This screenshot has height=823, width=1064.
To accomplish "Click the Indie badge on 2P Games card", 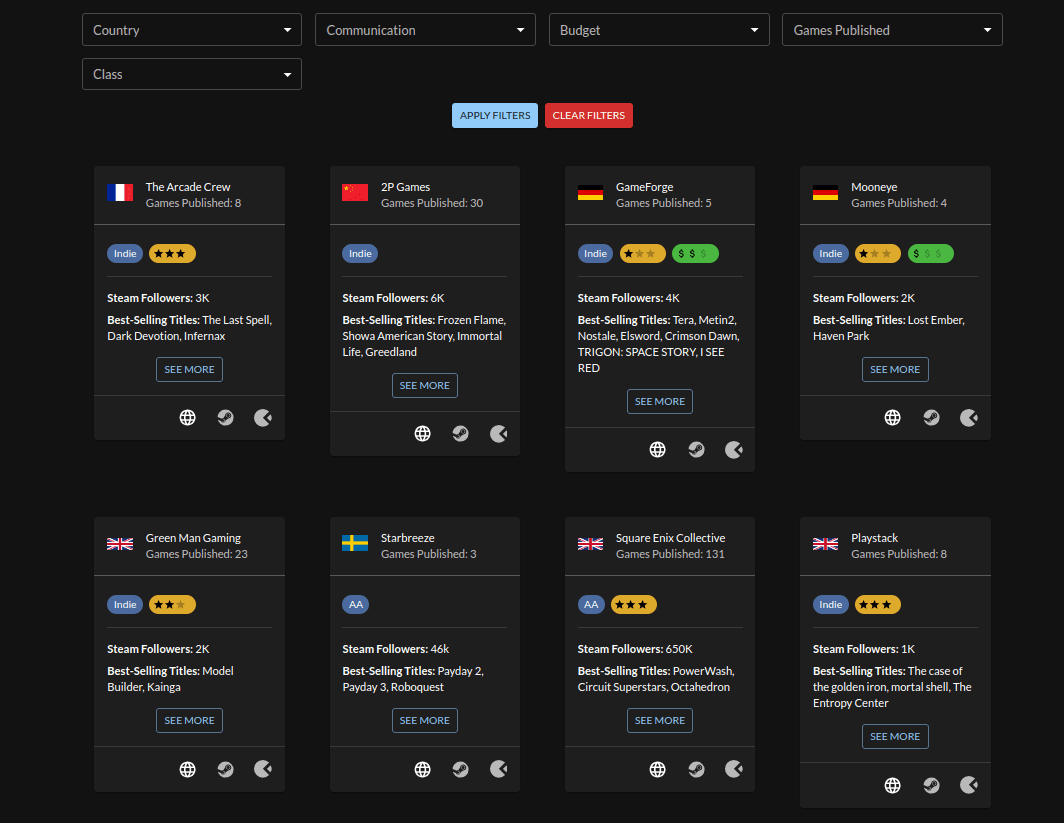I will (360, 254).
